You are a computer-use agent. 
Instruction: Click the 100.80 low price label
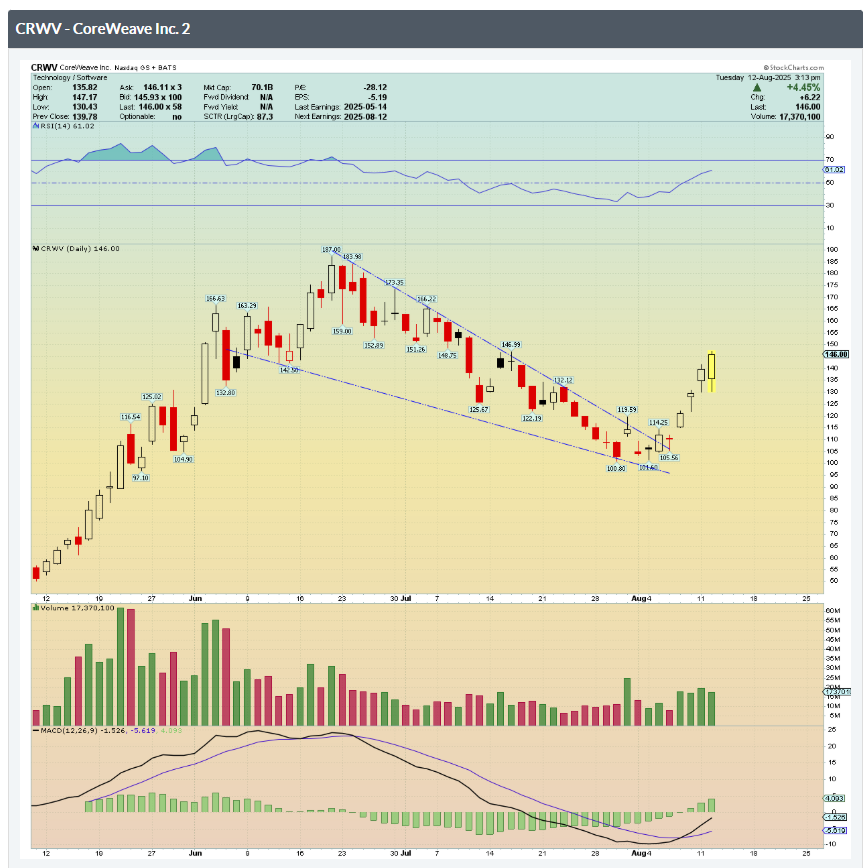click(616, 468)
